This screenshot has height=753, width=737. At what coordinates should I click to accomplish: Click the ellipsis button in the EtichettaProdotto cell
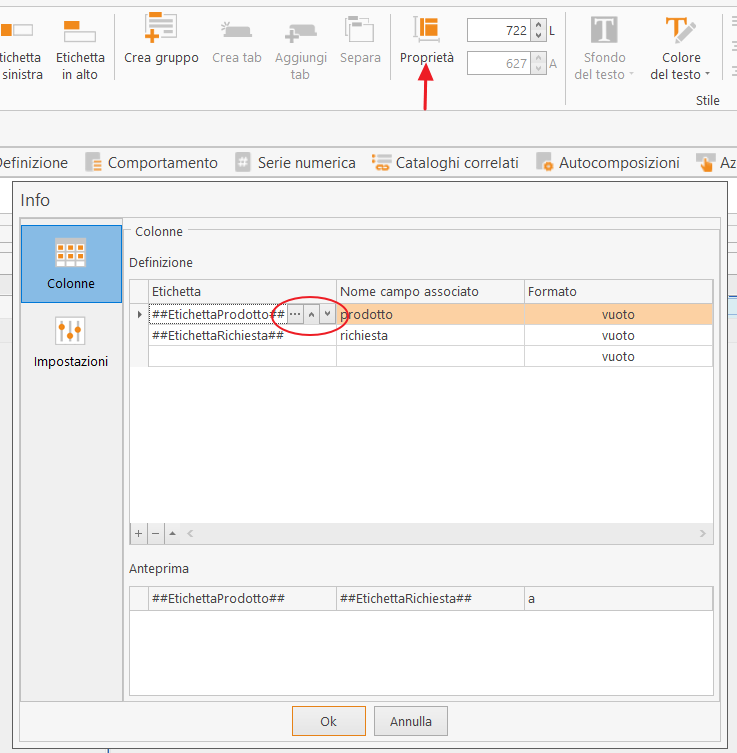click(x=295, y=314)
